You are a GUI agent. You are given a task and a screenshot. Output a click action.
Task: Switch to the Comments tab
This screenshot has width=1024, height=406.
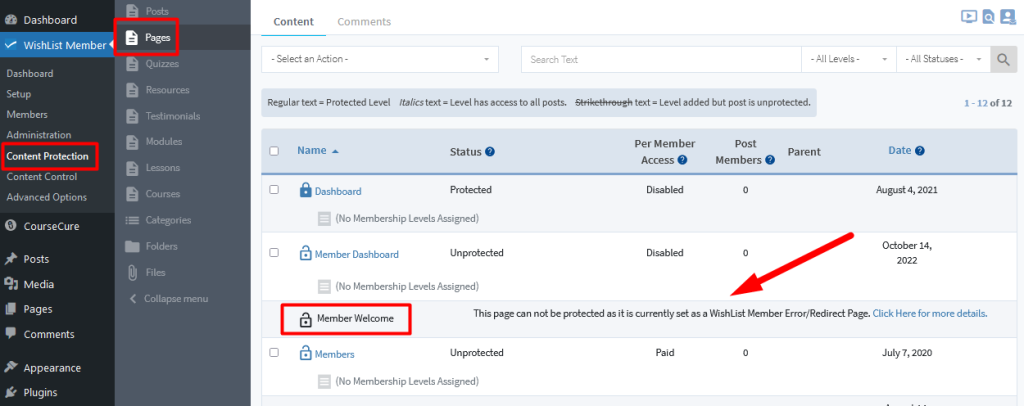pos(364,22)
